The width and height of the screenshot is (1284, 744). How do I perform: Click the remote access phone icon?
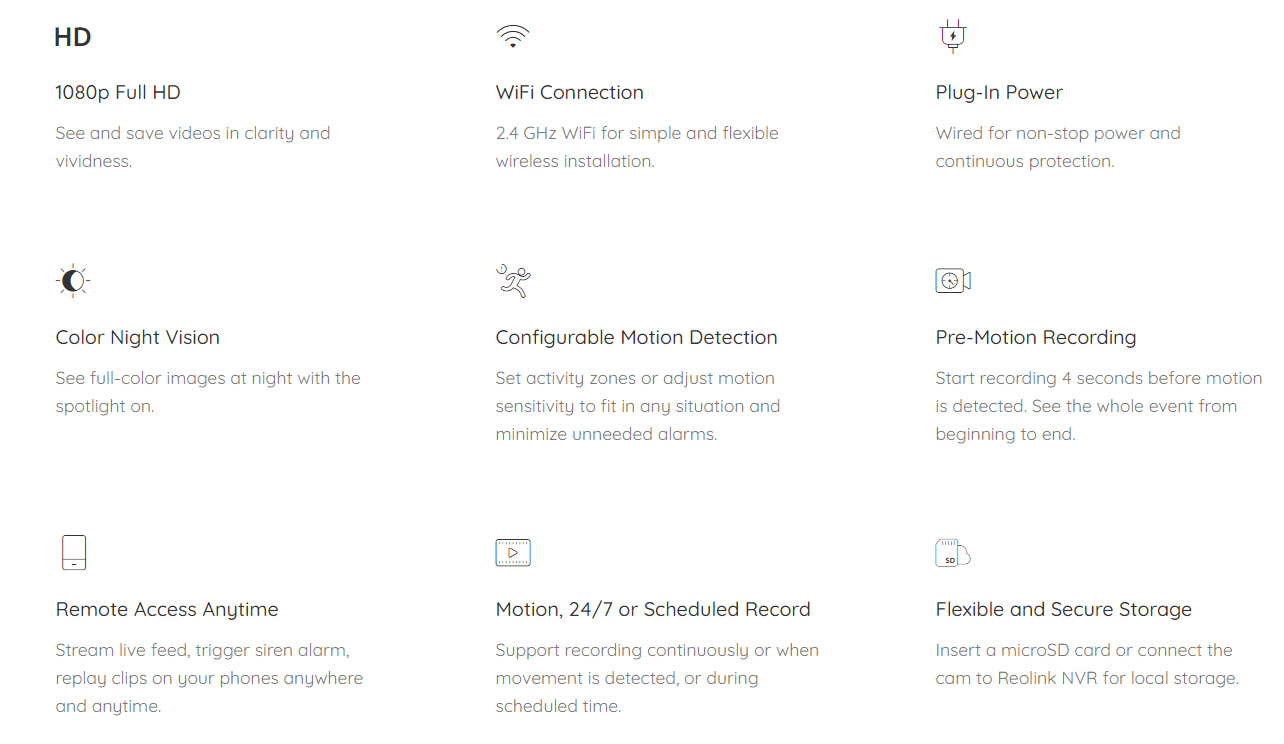pyautogui.click(x=73, y=552)
